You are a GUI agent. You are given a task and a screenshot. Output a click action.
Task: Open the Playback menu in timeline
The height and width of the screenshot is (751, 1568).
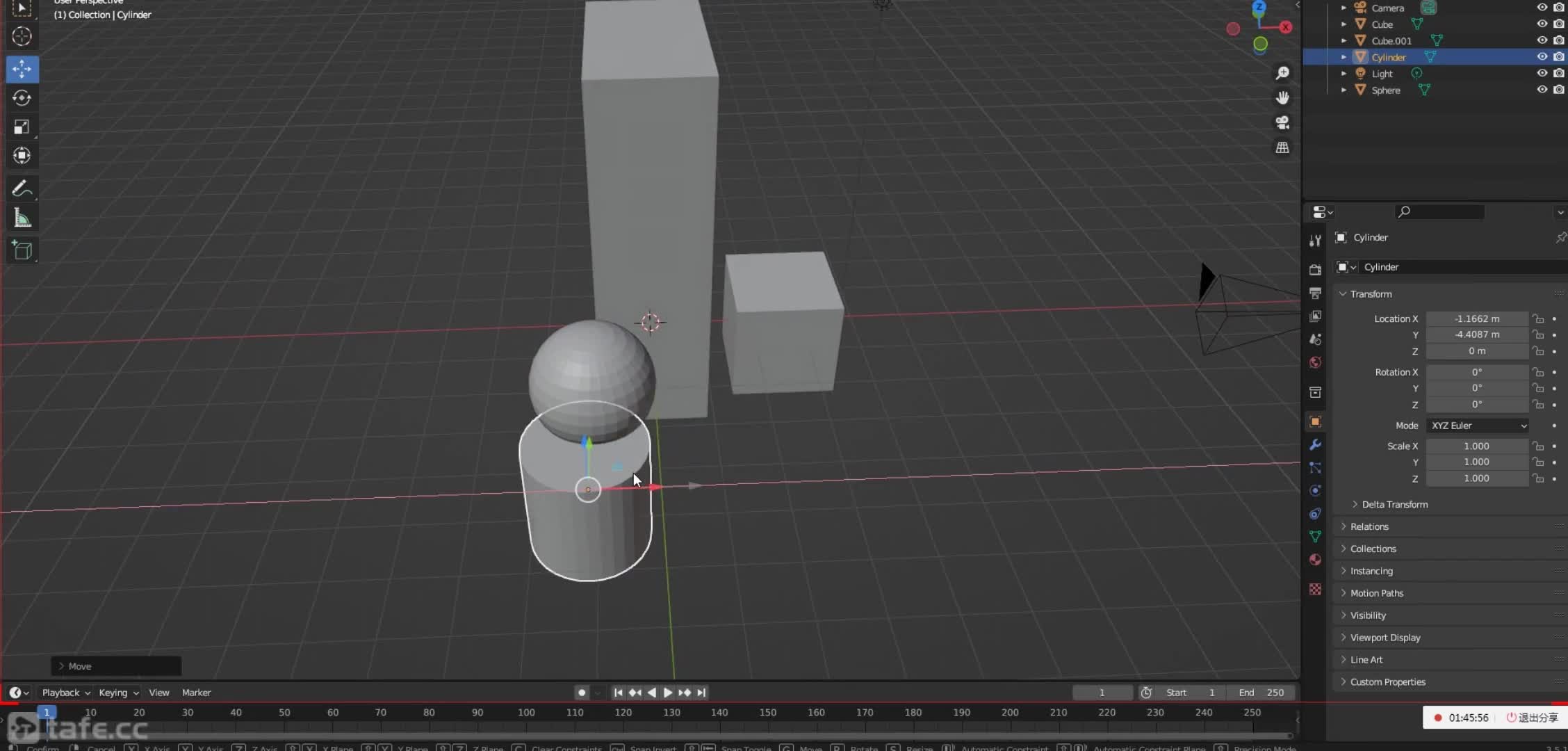point(66,693)
